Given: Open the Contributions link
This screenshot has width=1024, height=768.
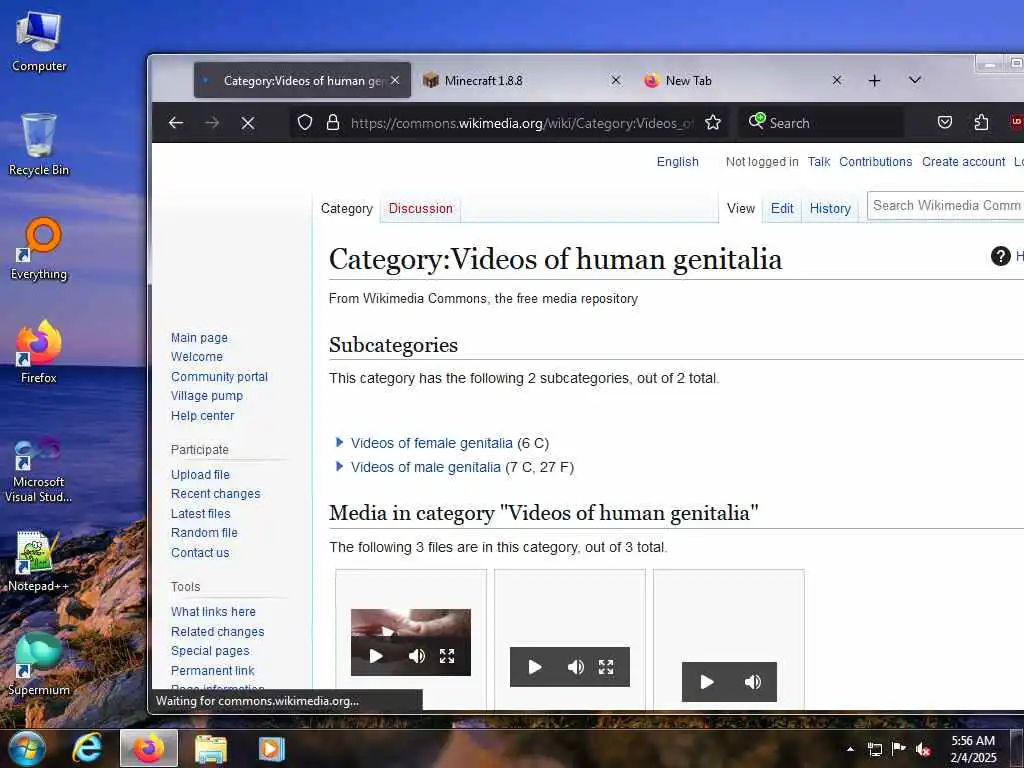Looking at the screenshot, I should point(875,162).
